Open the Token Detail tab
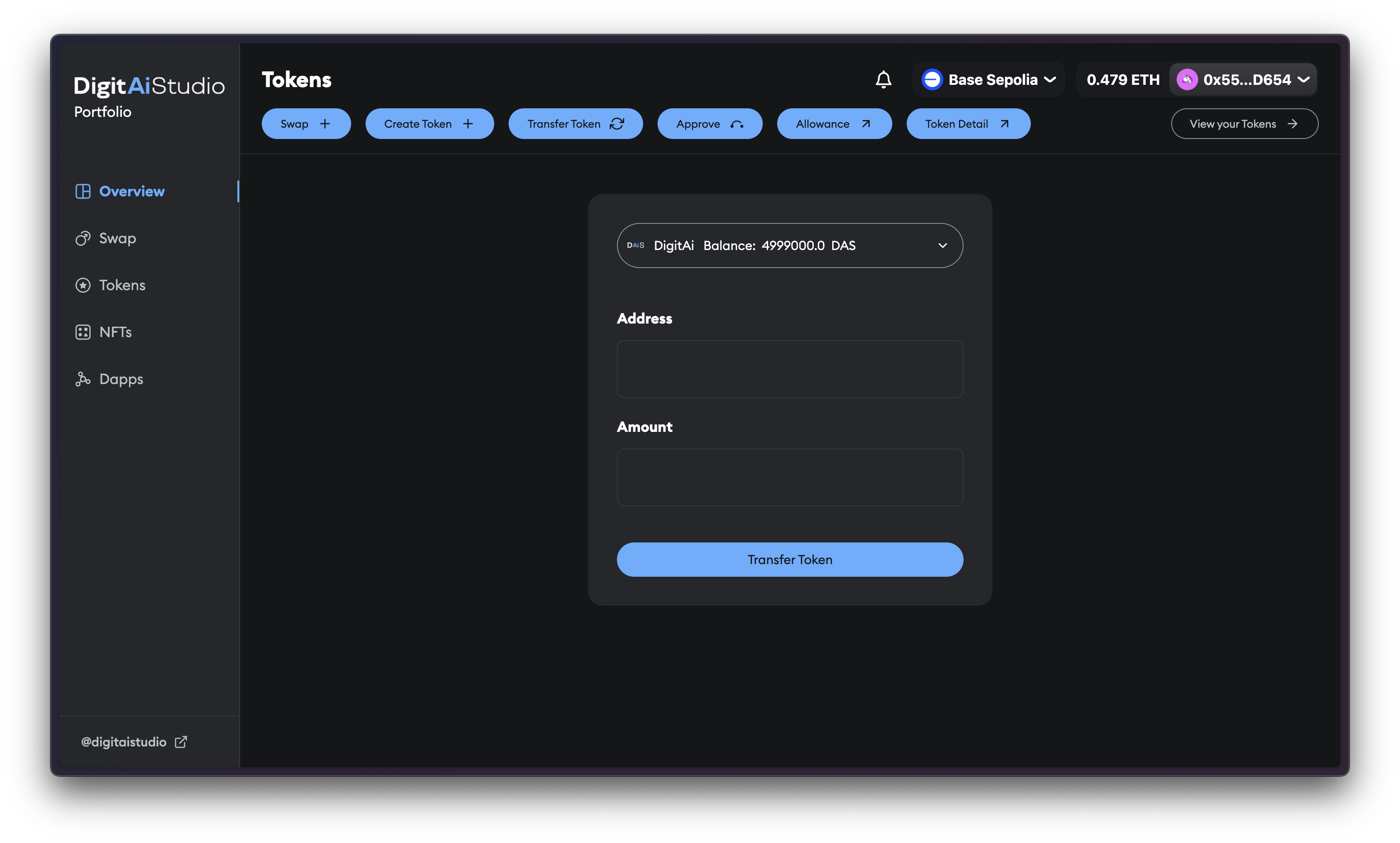The width and height of the screenshot is (1400, 843). pos(968,124)
